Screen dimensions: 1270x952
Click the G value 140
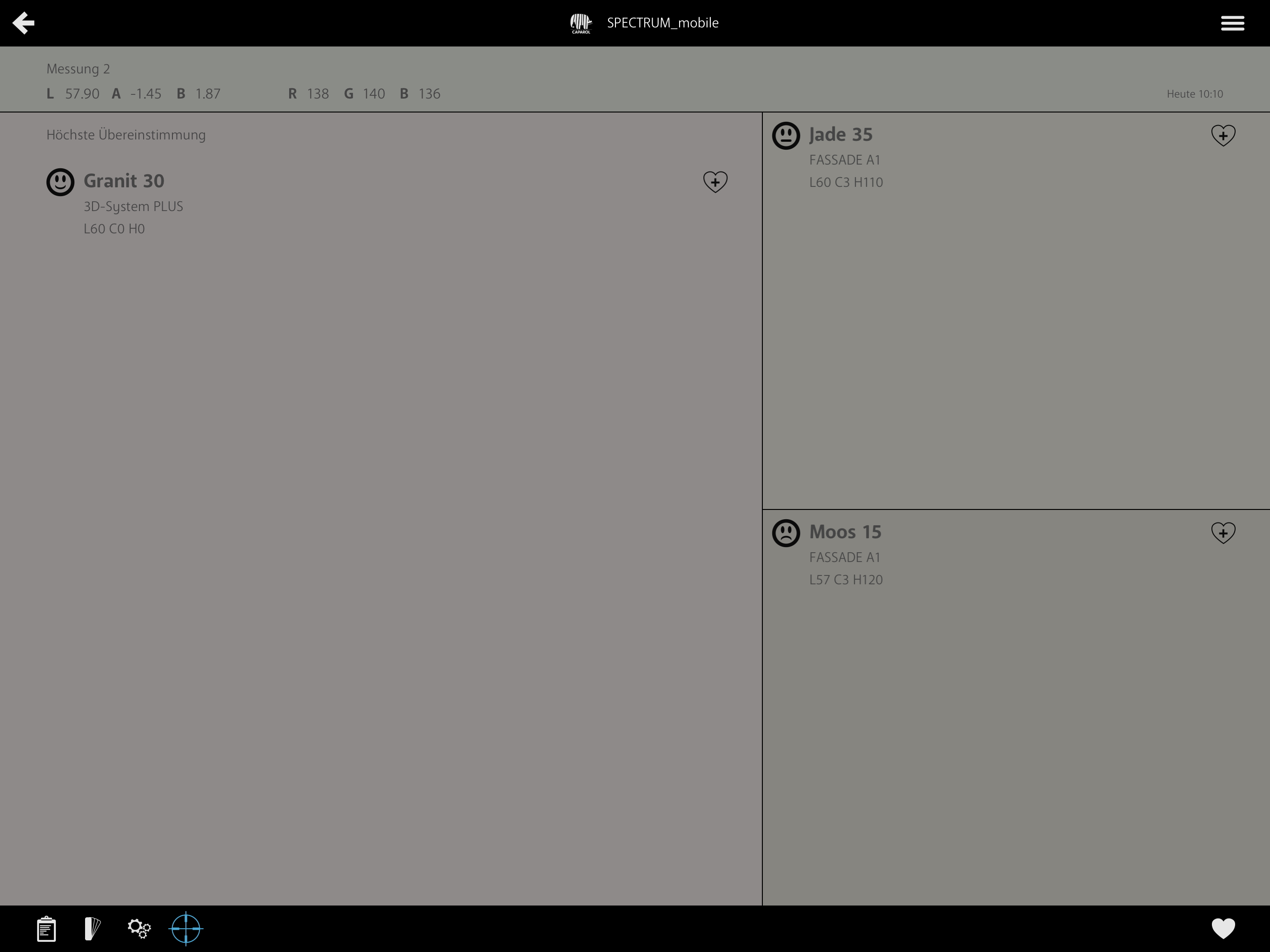(x=374, y=93)
